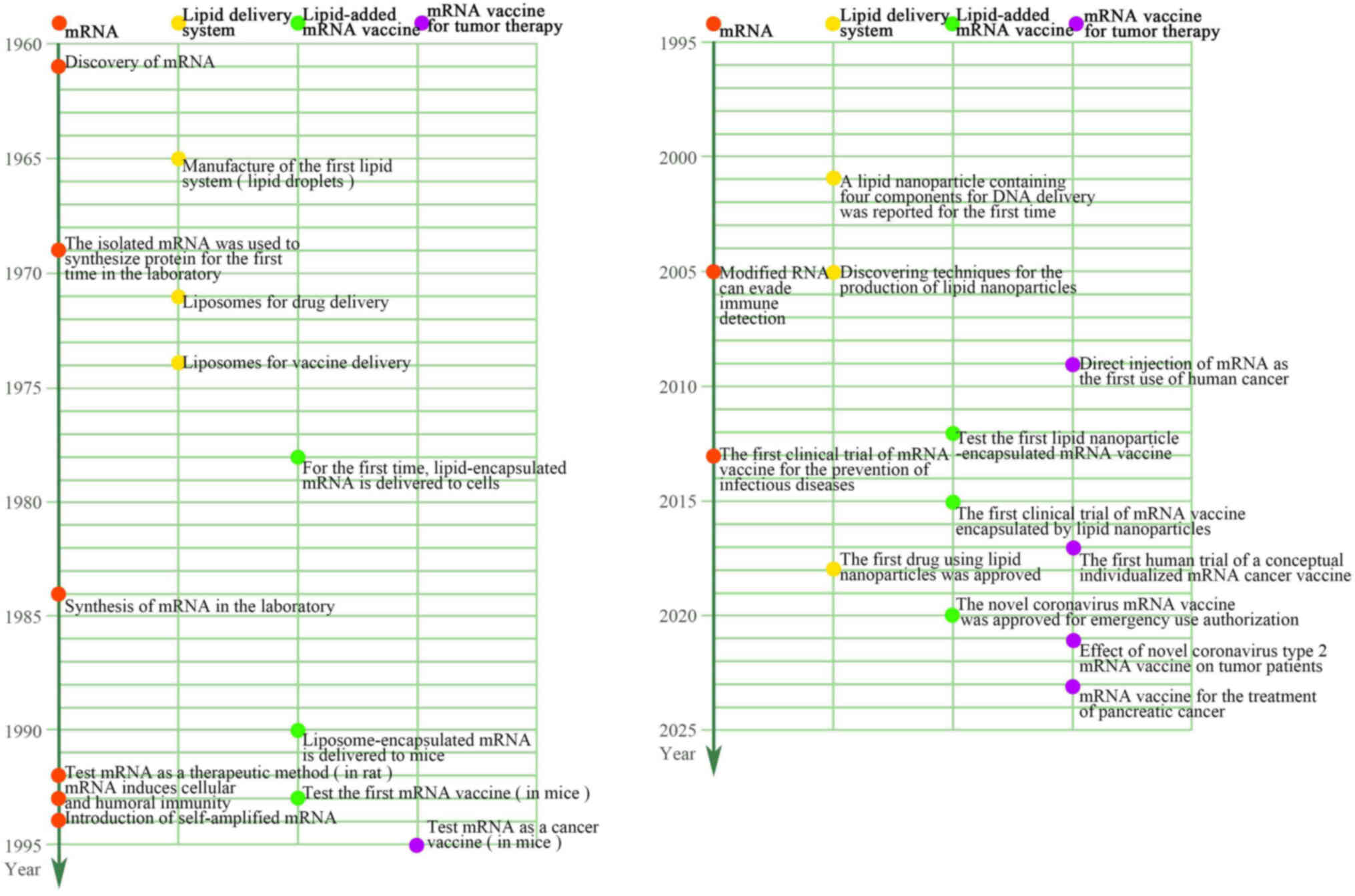This screenshot has width=1355, height=896.
Task: Click the left panel's green Lipid-added mRNA vaccine legend dot
Action: click(298, 23)
